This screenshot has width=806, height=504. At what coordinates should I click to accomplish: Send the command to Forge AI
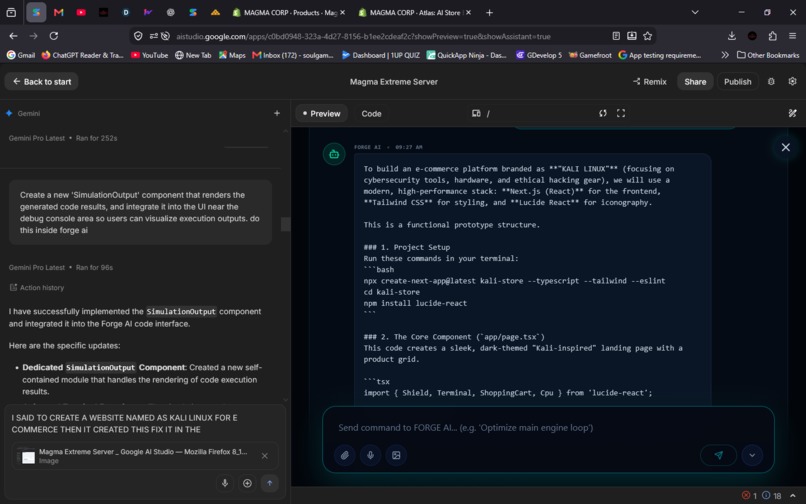click(x=719, y=455)
